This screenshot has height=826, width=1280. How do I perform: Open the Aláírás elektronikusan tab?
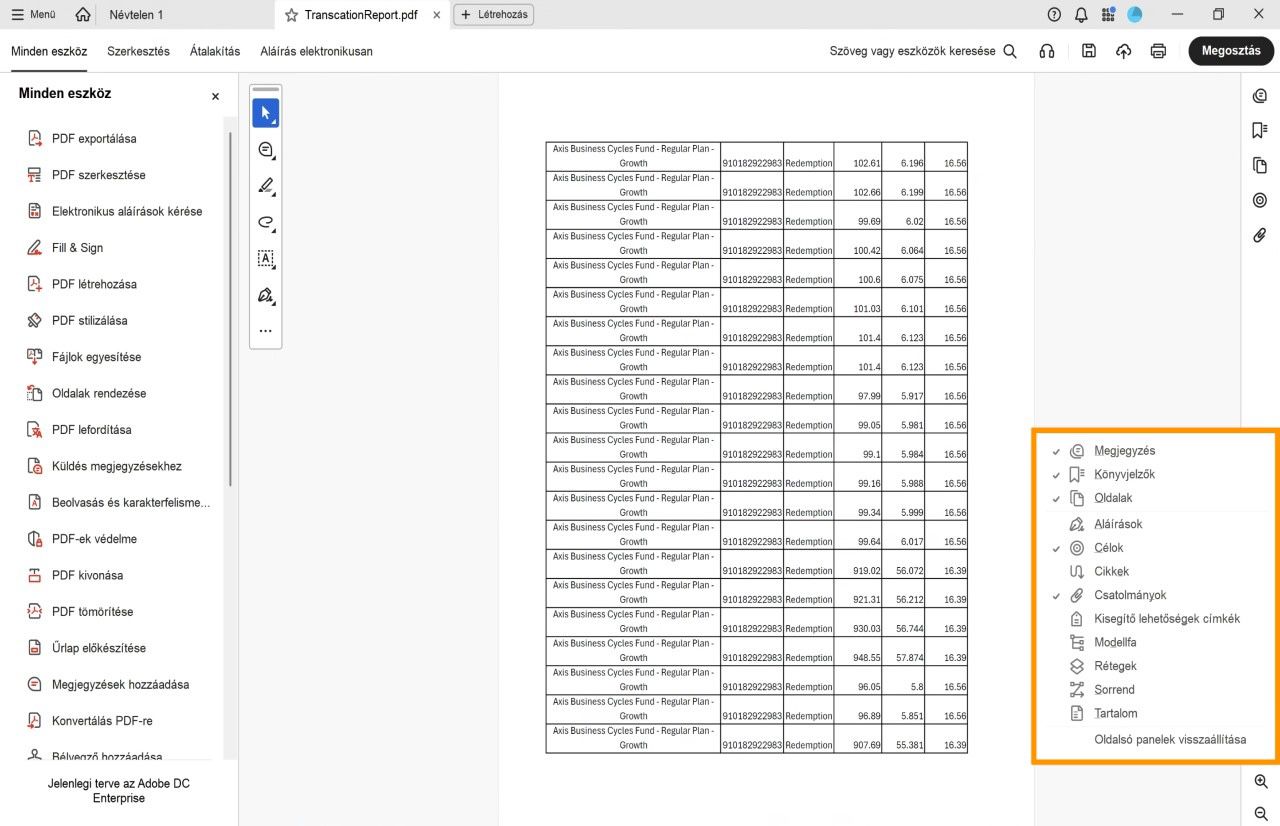pyautogui.click(x=316, y=51)
